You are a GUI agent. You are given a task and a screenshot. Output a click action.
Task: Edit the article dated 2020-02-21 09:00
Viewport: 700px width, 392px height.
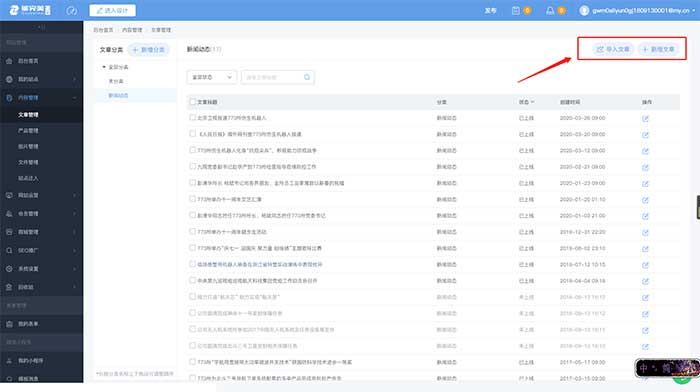coord(645,167)
